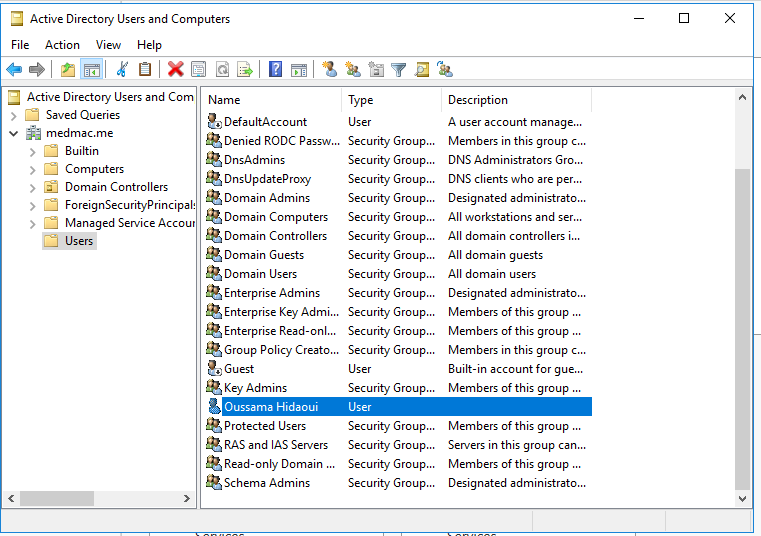Click the DefaultAccount user icon
Screen dimensions: 761x536
point(214,121)
